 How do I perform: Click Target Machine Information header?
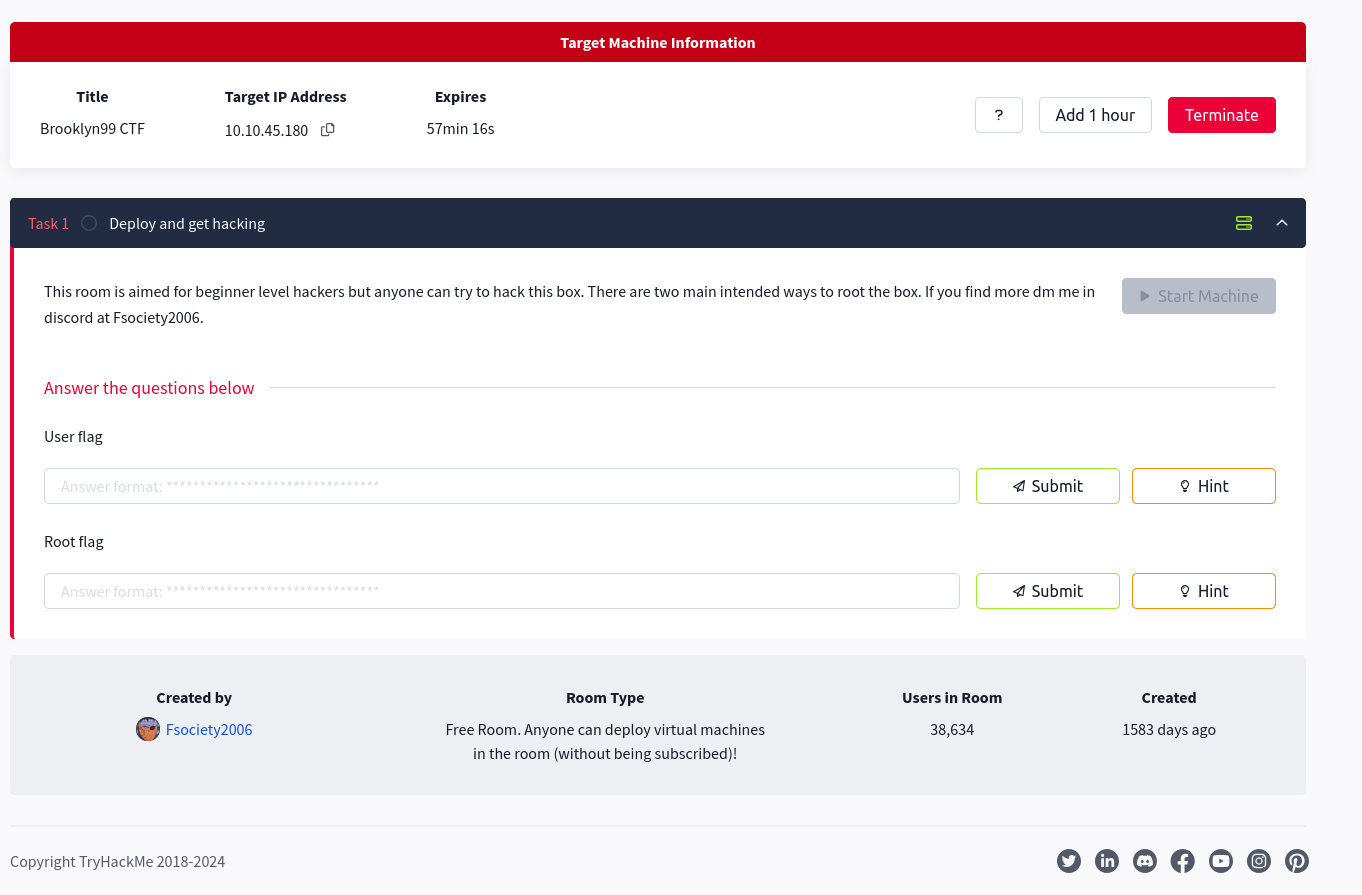pos(658,42)
